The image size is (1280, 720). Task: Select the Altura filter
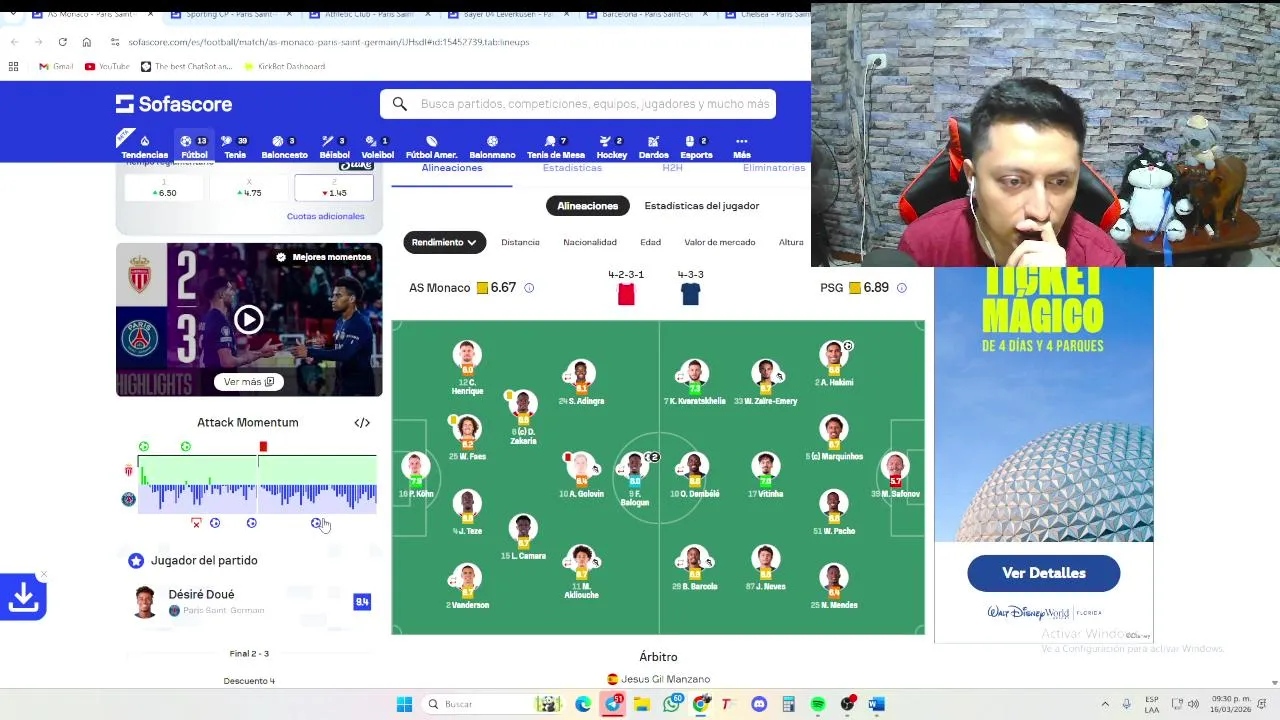coord(791,242)
